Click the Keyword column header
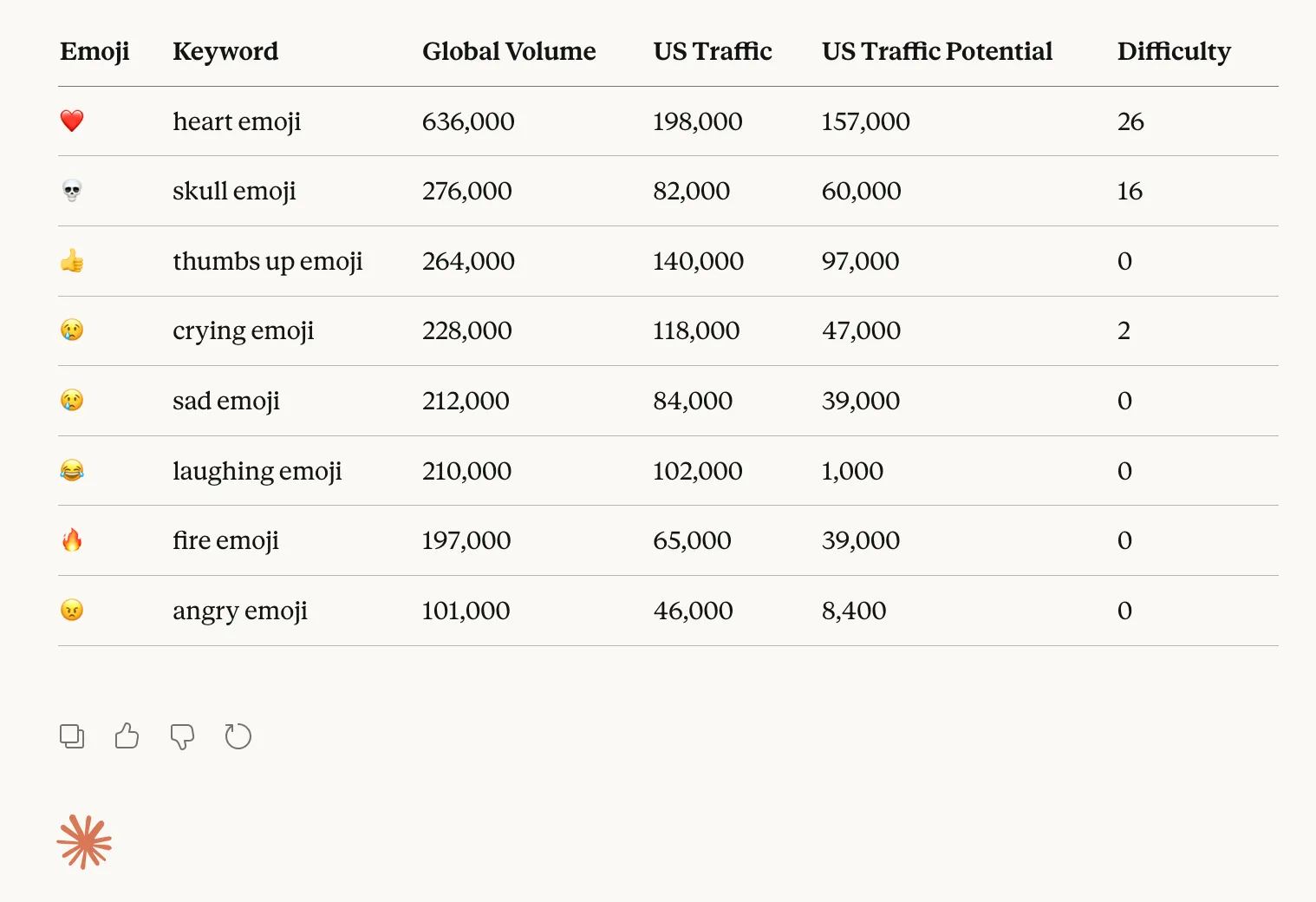This screenshot has width=1316, height=902. click(x=225, y=51)
